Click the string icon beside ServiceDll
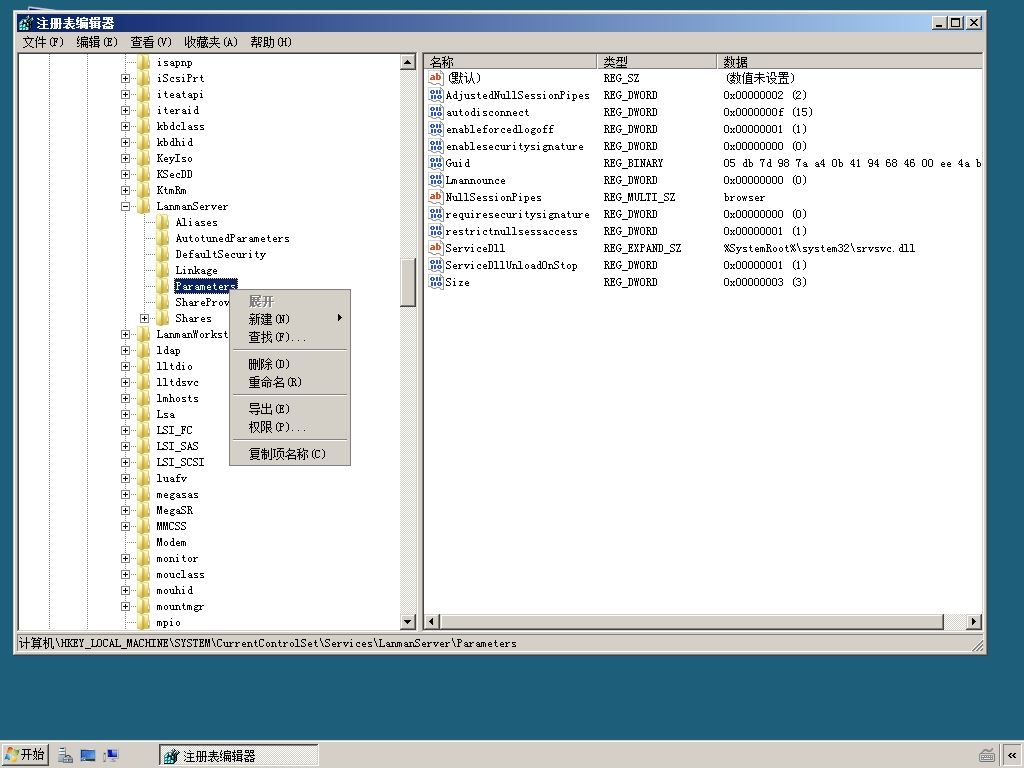Screen dimensions: 1024x768 tap(436, 248)
